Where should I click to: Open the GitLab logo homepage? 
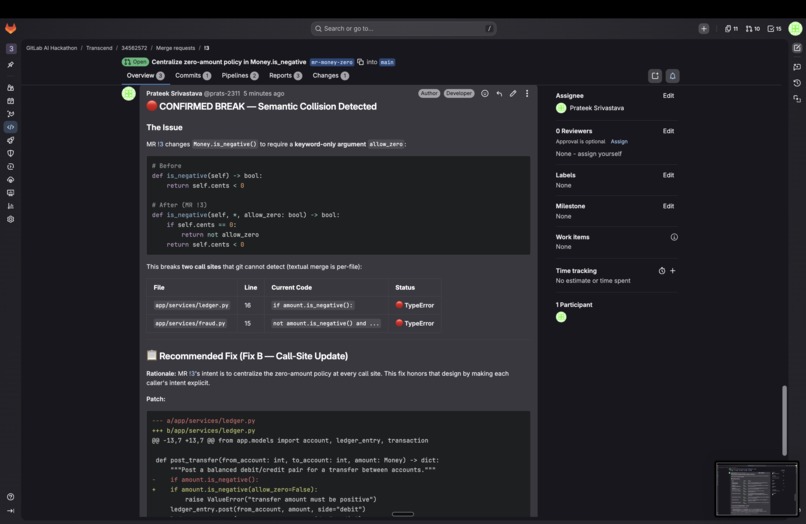pos(10,29)
